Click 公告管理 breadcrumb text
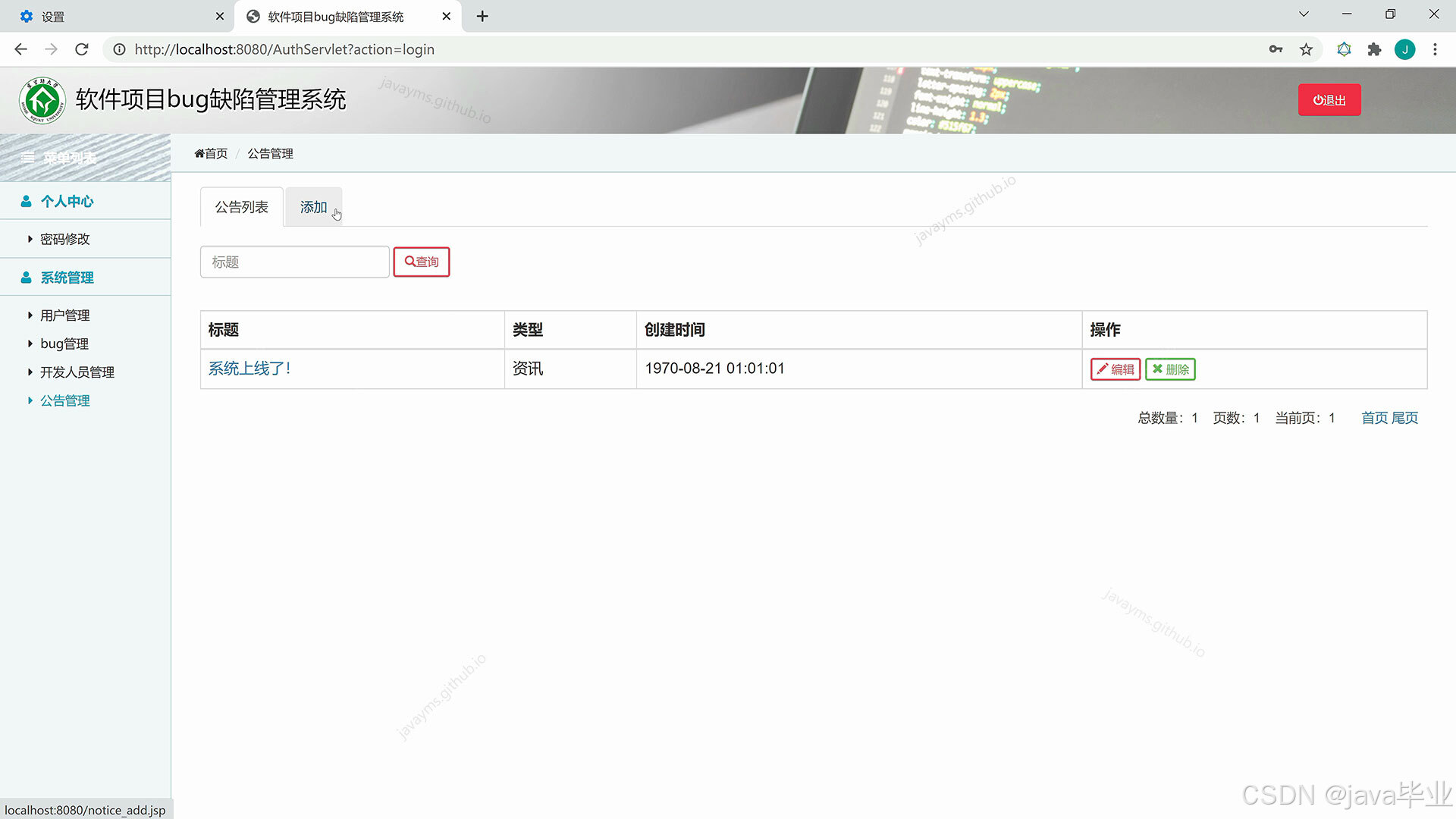The image size is (1456, 819). coord(270,153)
